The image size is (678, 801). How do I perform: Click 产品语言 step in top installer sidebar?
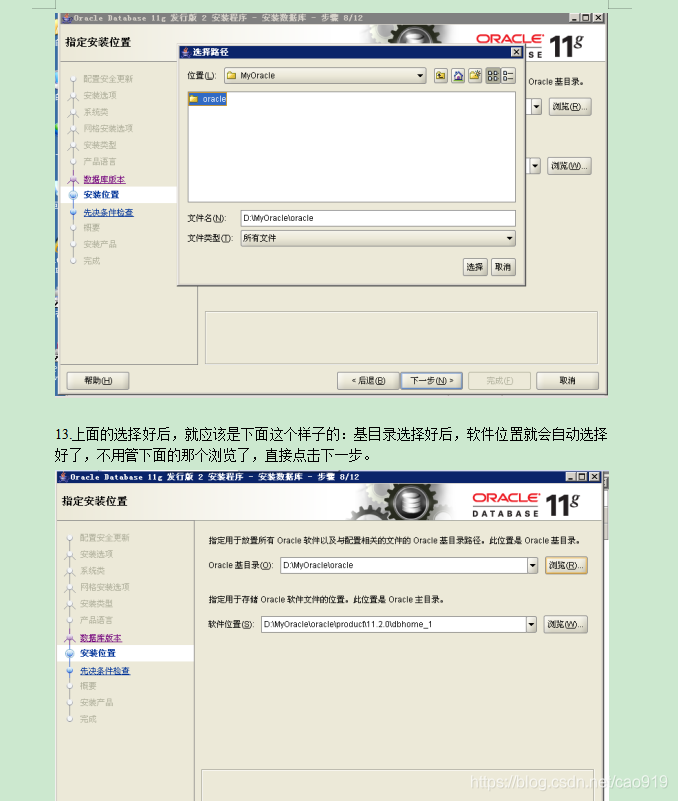(100, 161)
